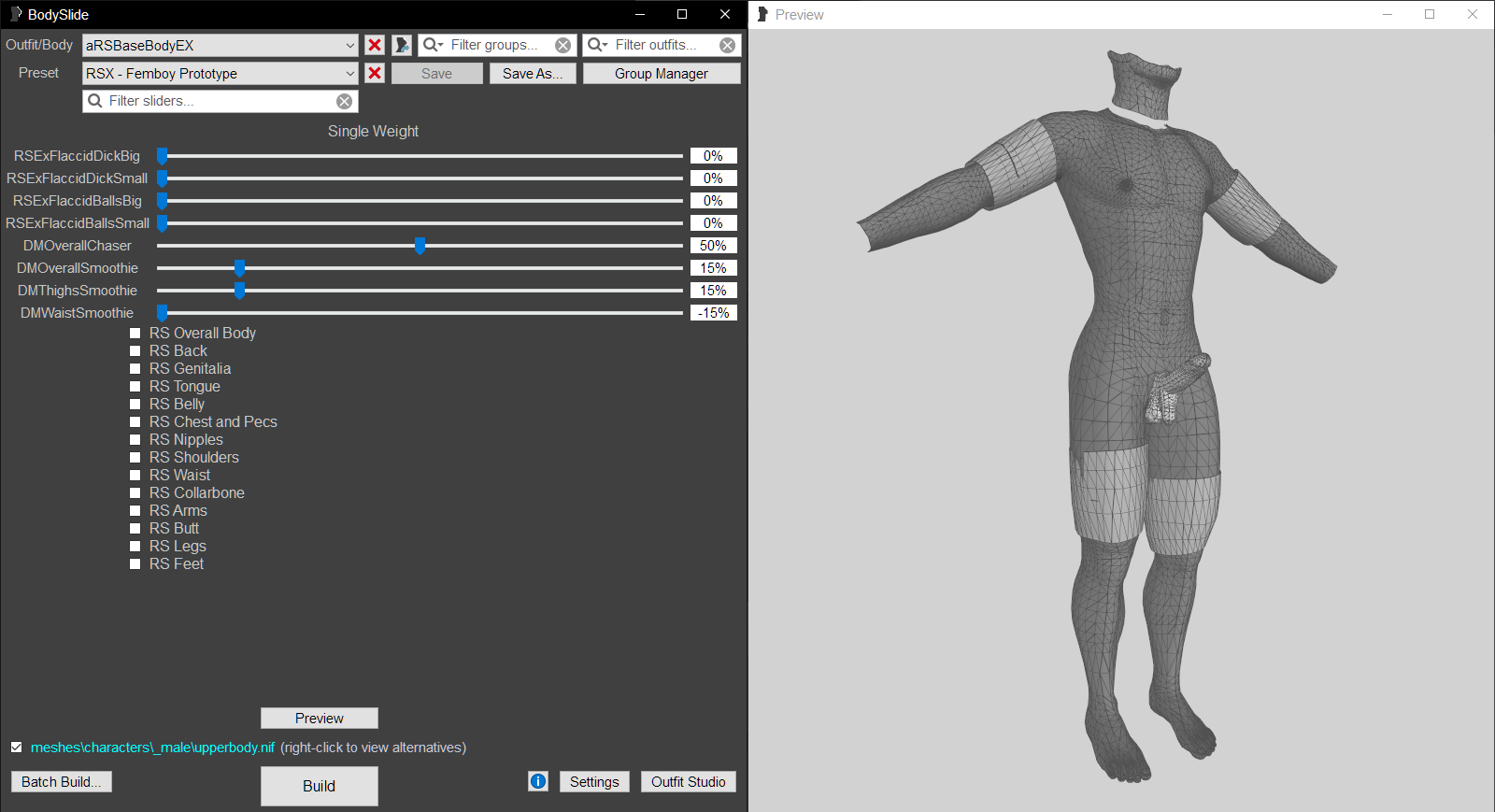Click the Filter sliders input field
The width and height of the screenshot is (1495, 812).
[x=220, y=101]
